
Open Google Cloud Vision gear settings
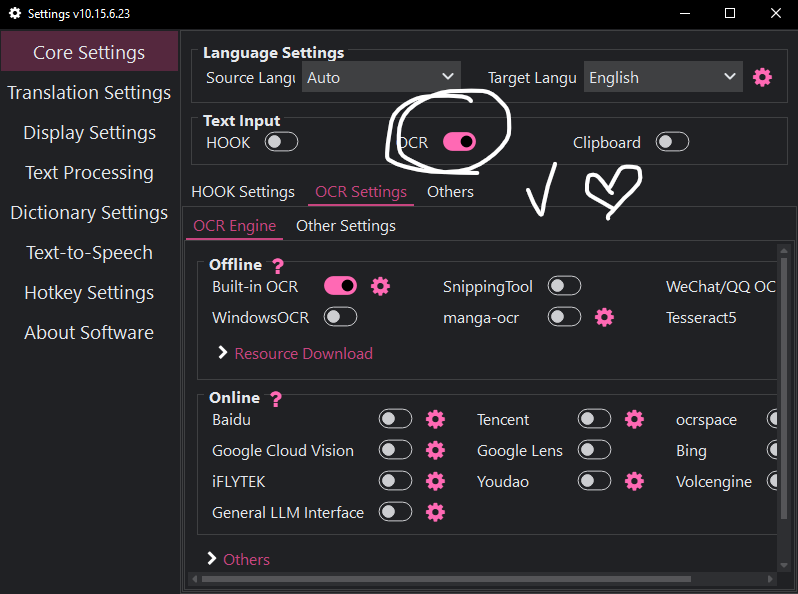click(x=435, y=450)
